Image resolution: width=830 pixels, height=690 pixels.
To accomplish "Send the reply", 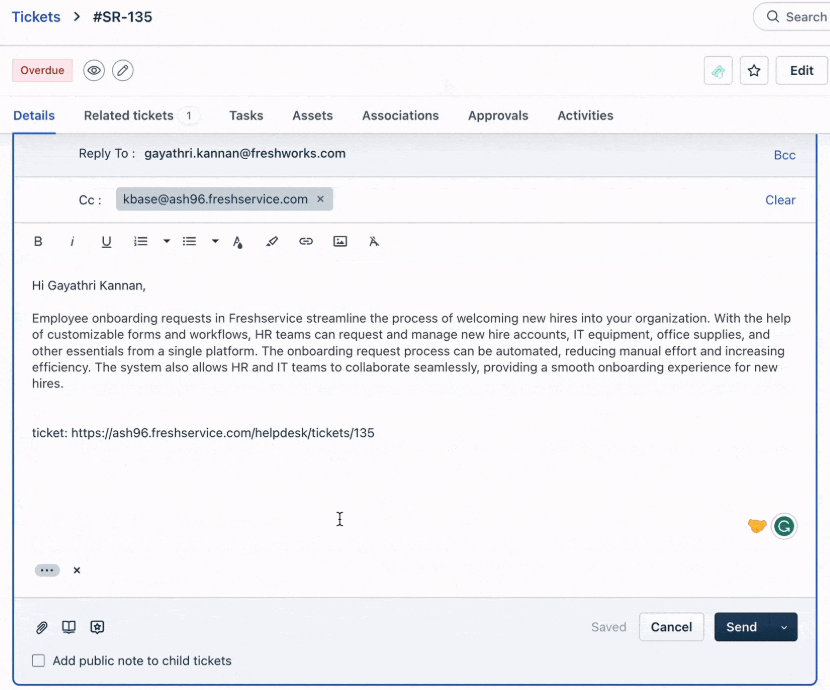I will [x=742, y=627].
